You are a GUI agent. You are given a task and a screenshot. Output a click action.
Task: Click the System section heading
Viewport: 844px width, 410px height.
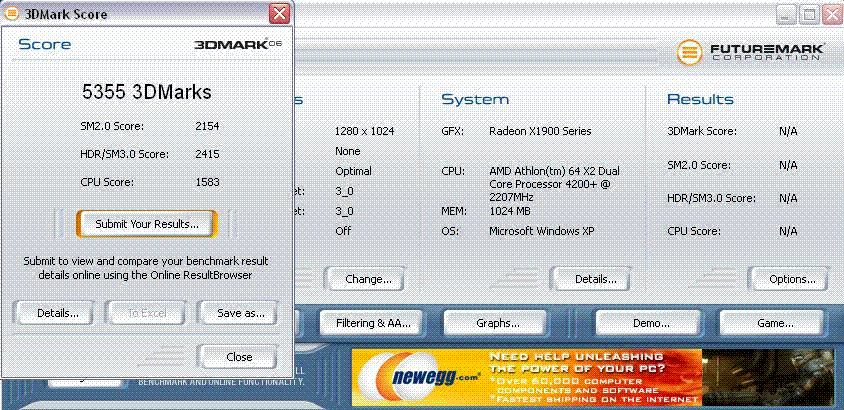point(475,100)
